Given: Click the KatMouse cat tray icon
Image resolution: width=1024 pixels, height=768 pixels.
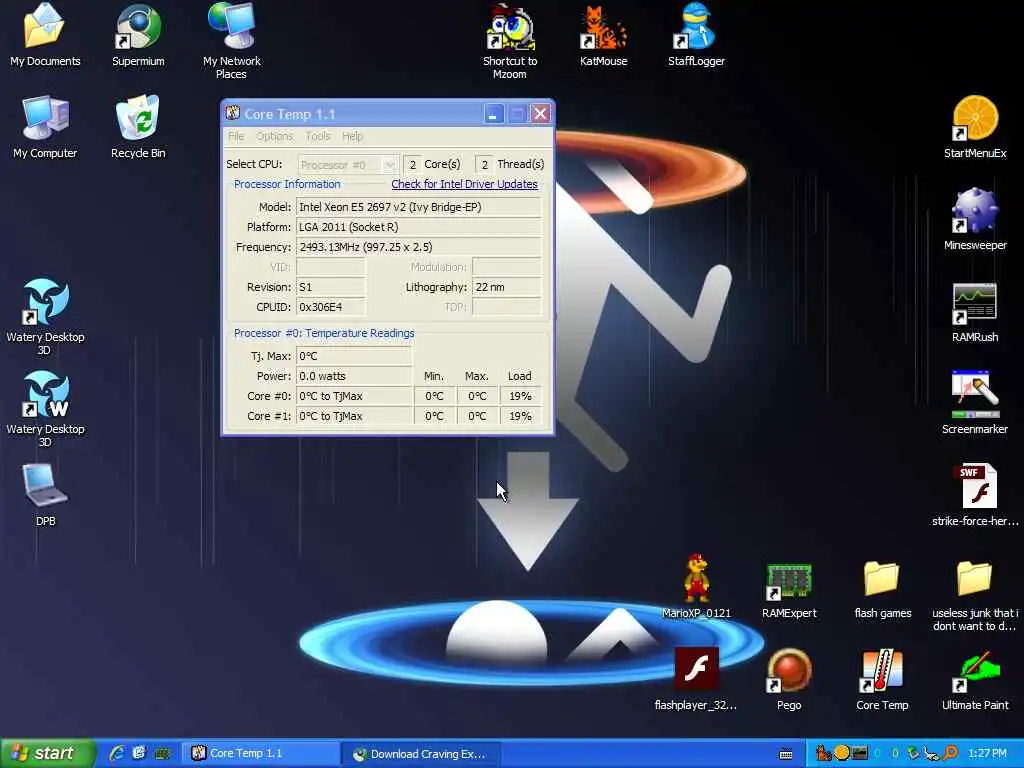Looking at the screenshot, I should [x=824, y=754].
